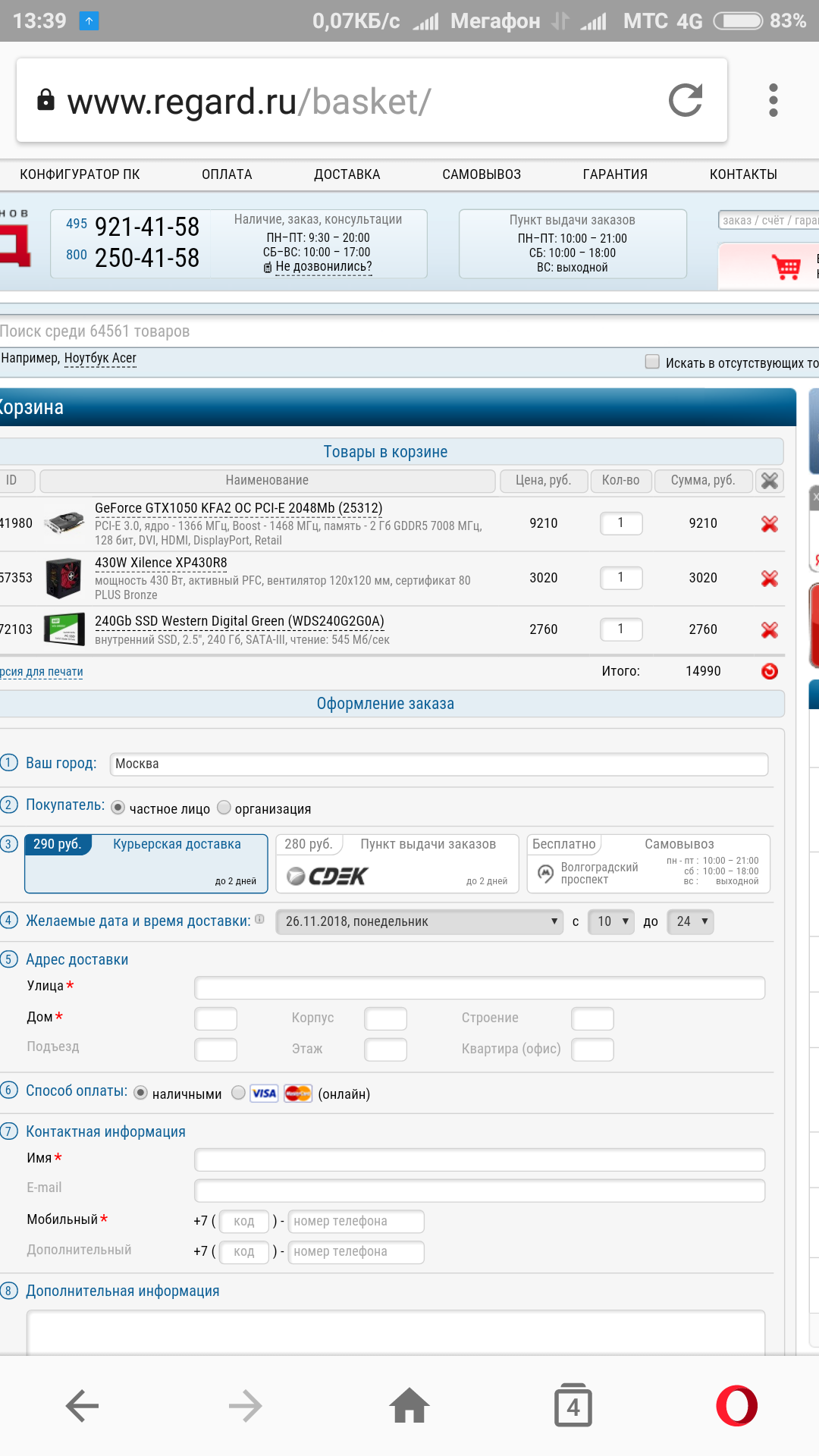This screenshot has width=819, height=1456.
Task: Click the quantity field for WD Green SSD
Action: coord(621,629)
